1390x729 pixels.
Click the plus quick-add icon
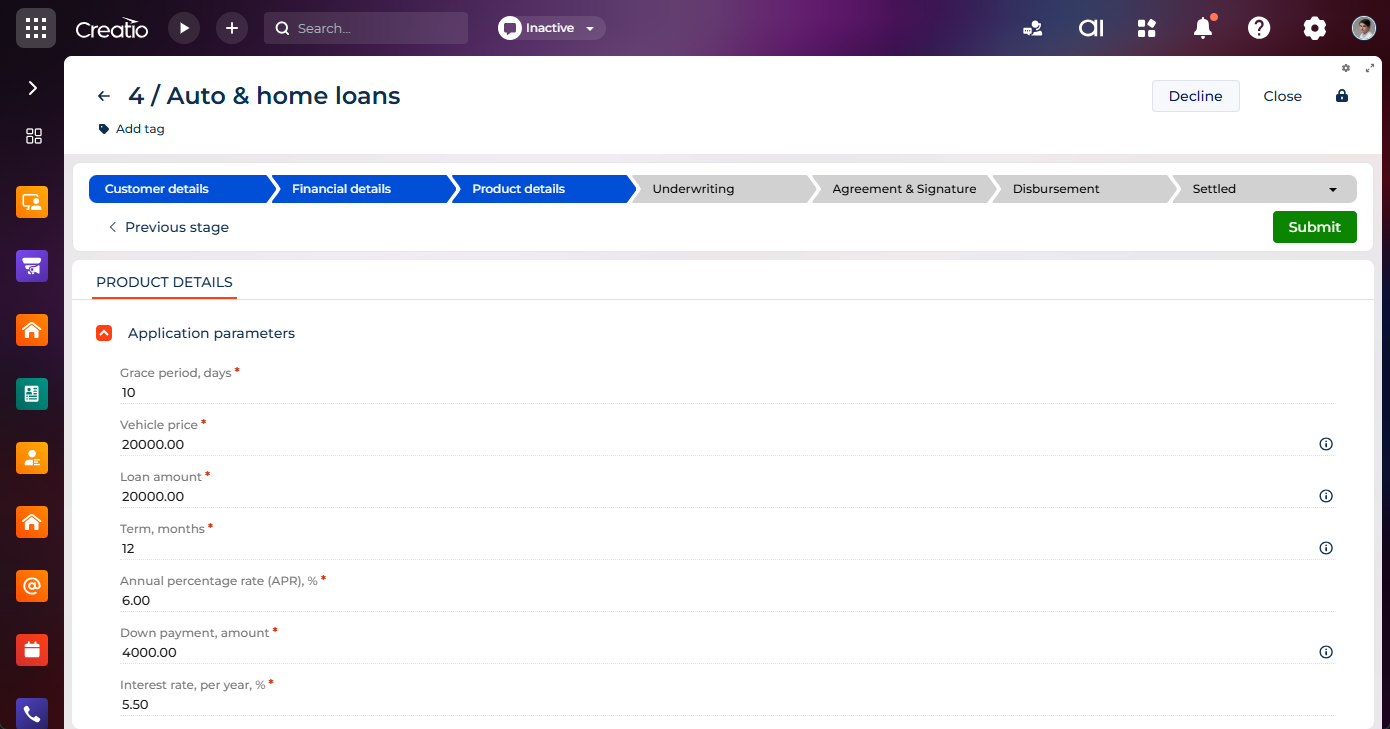(232, 28)
